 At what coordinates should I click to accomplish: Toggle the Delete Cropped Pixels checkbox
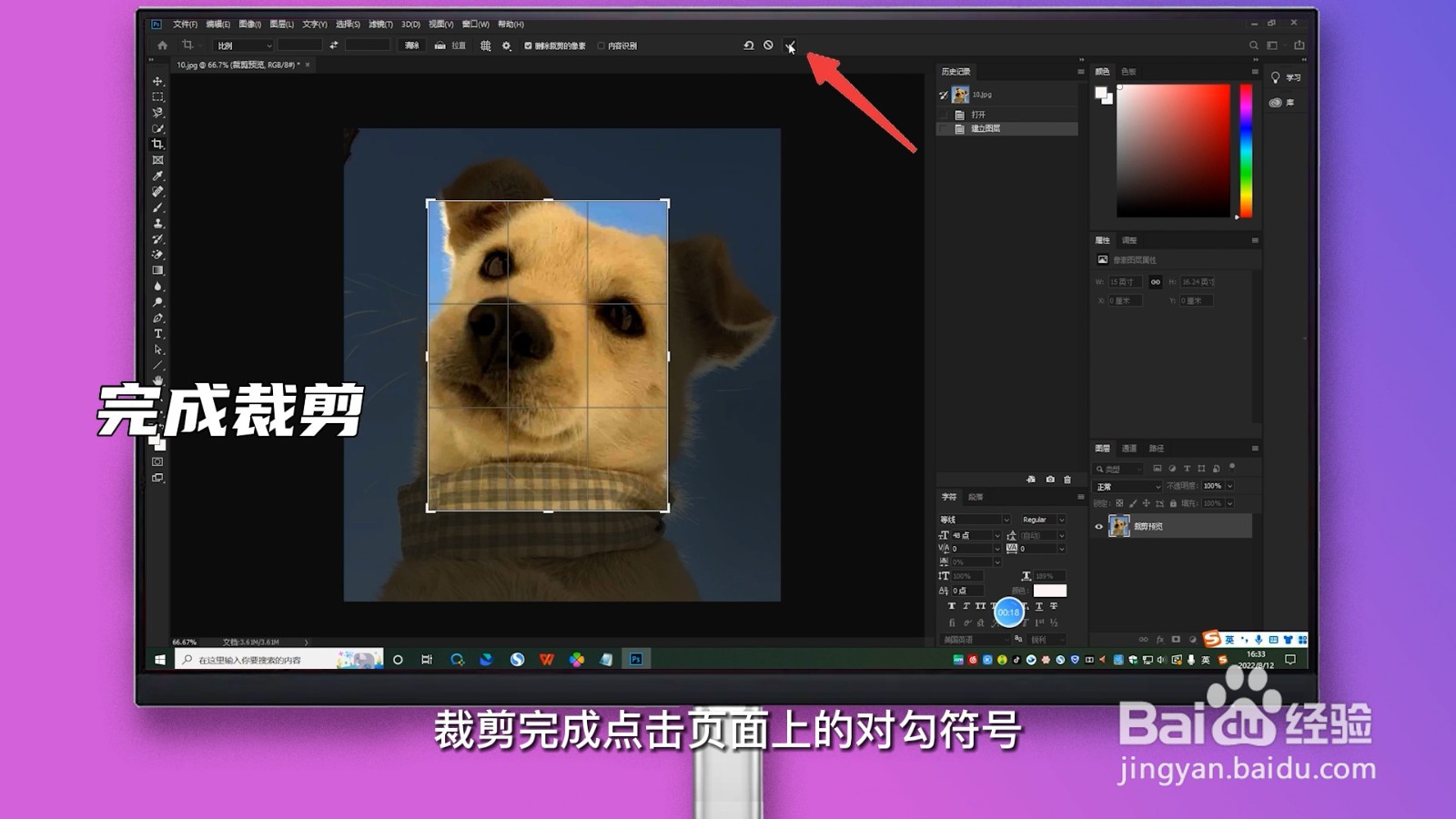click(x=528, y=45)
